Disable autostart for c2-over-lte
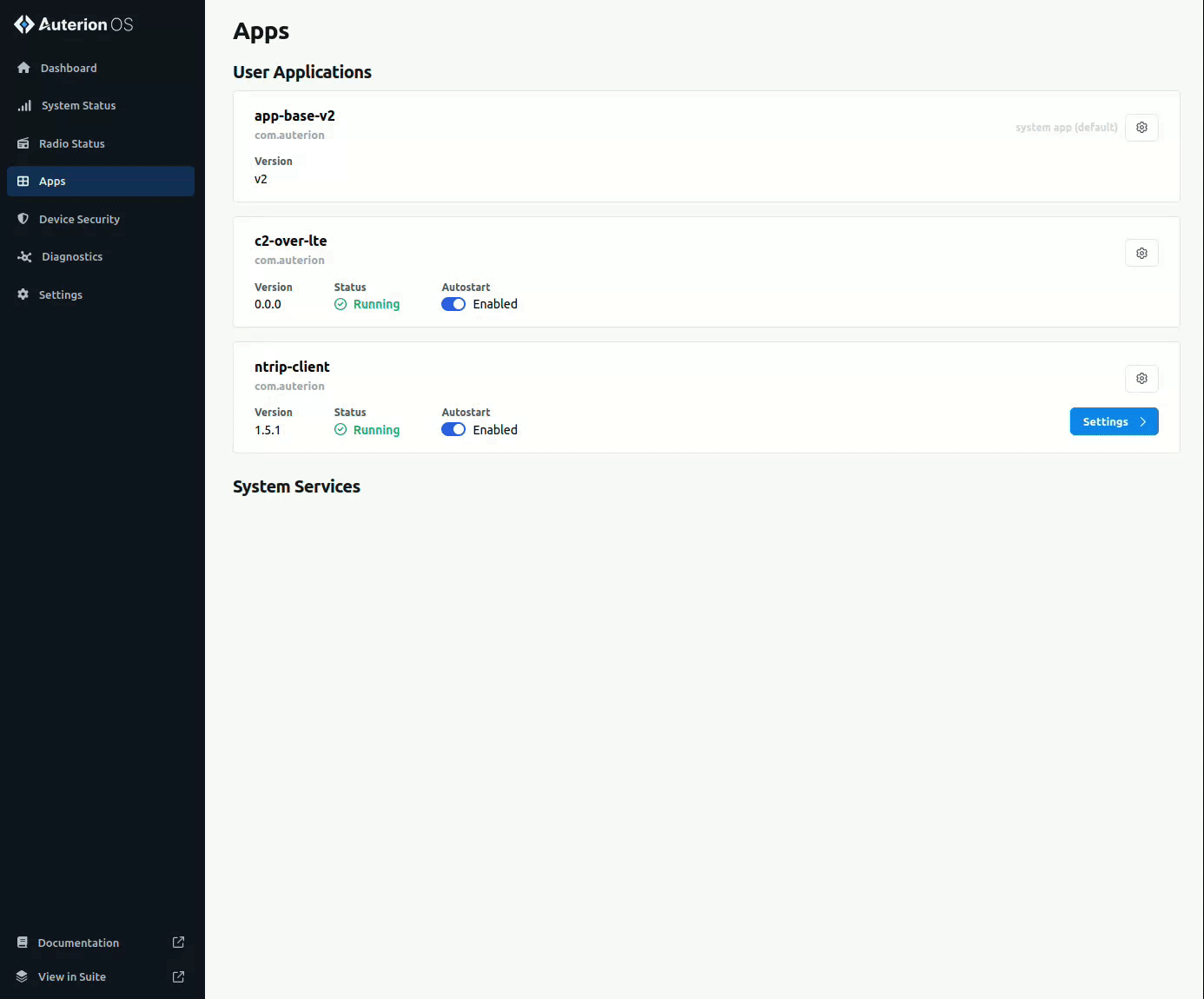 pos(453,304)
